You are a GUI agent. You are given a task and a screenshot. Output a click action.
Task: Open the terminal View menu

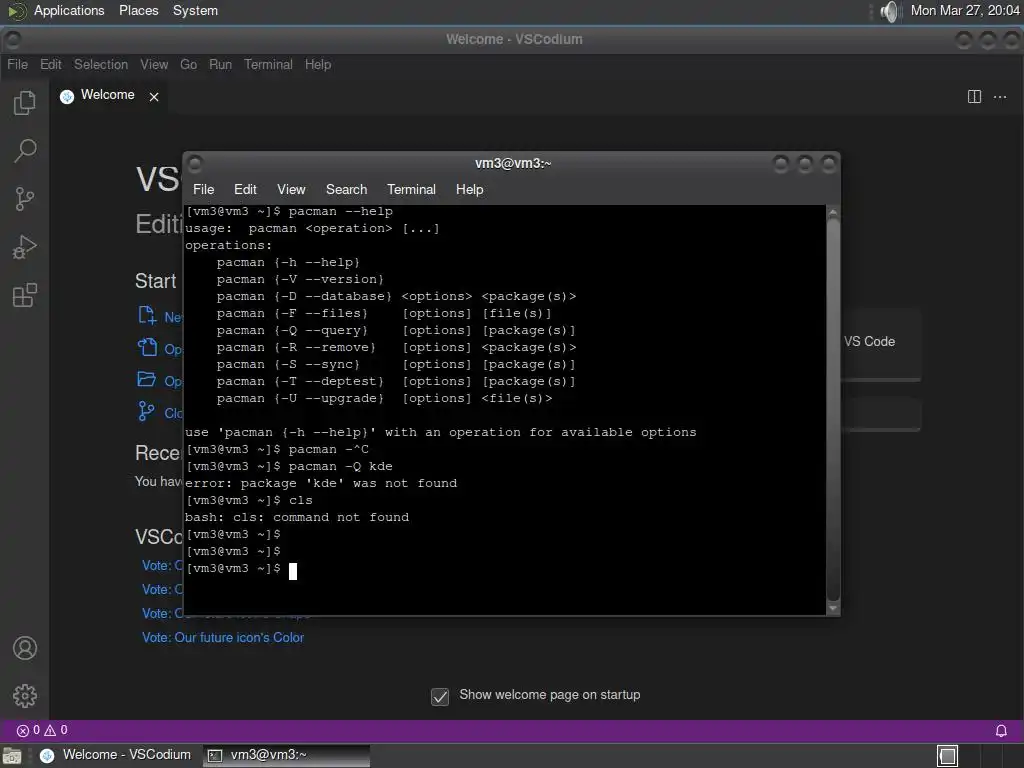(x=291, y=189)
